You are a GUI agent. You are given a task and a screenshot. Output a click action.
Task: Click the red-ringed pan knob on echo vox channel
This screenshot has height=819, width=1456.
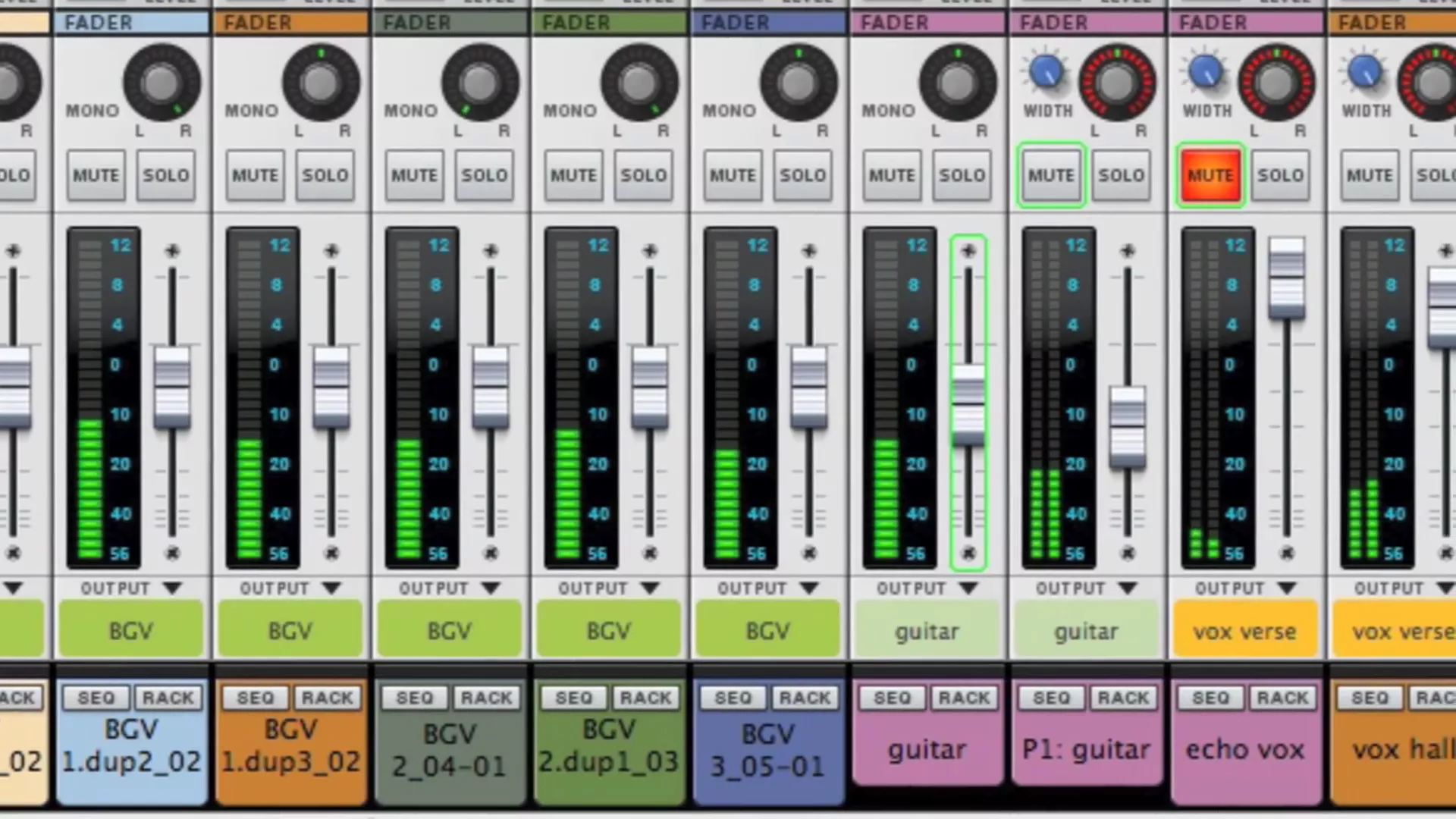pos(1276,83)
